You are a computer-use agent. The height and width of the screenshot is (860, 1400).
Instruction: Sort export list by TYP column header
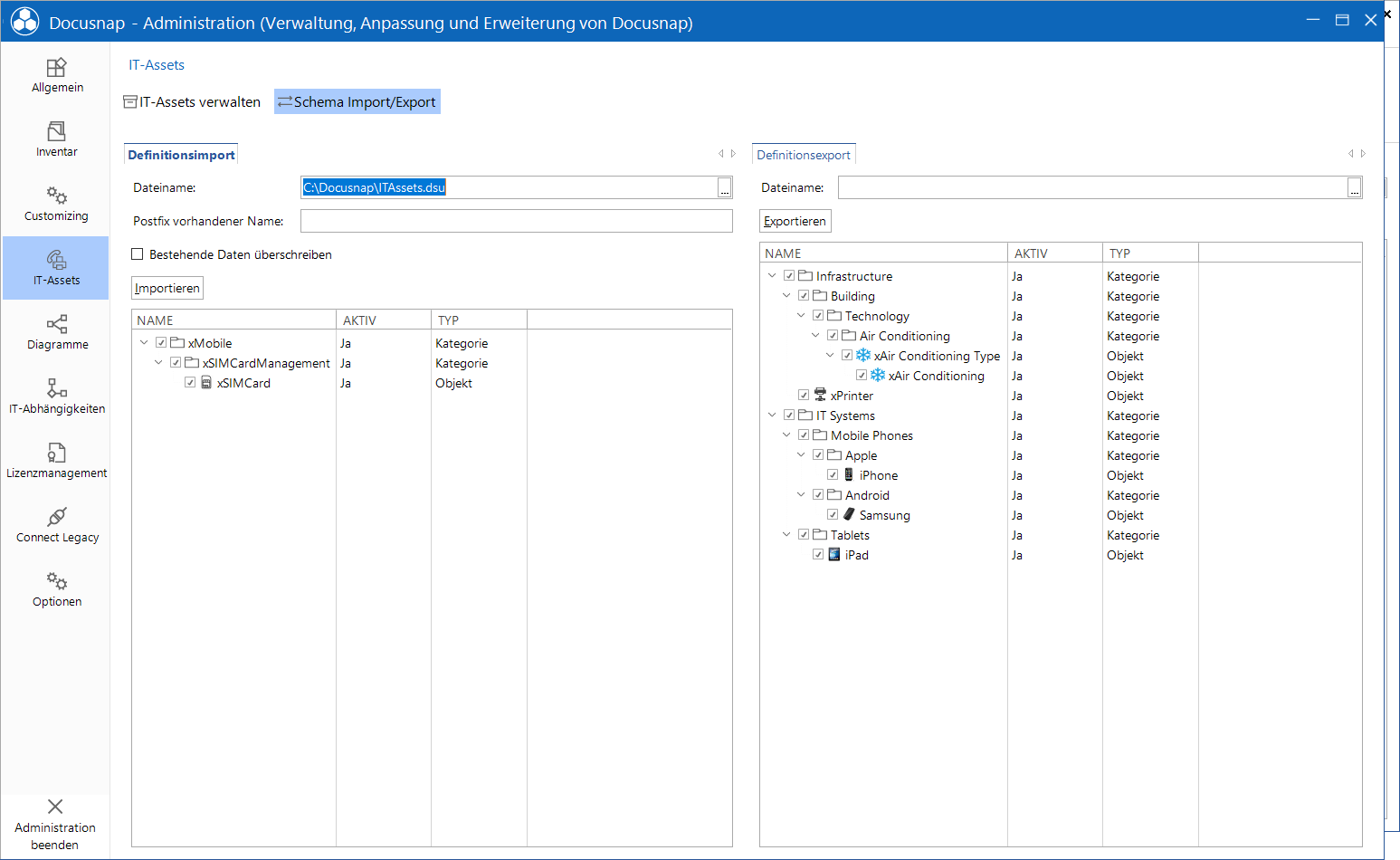point(1150,253)
